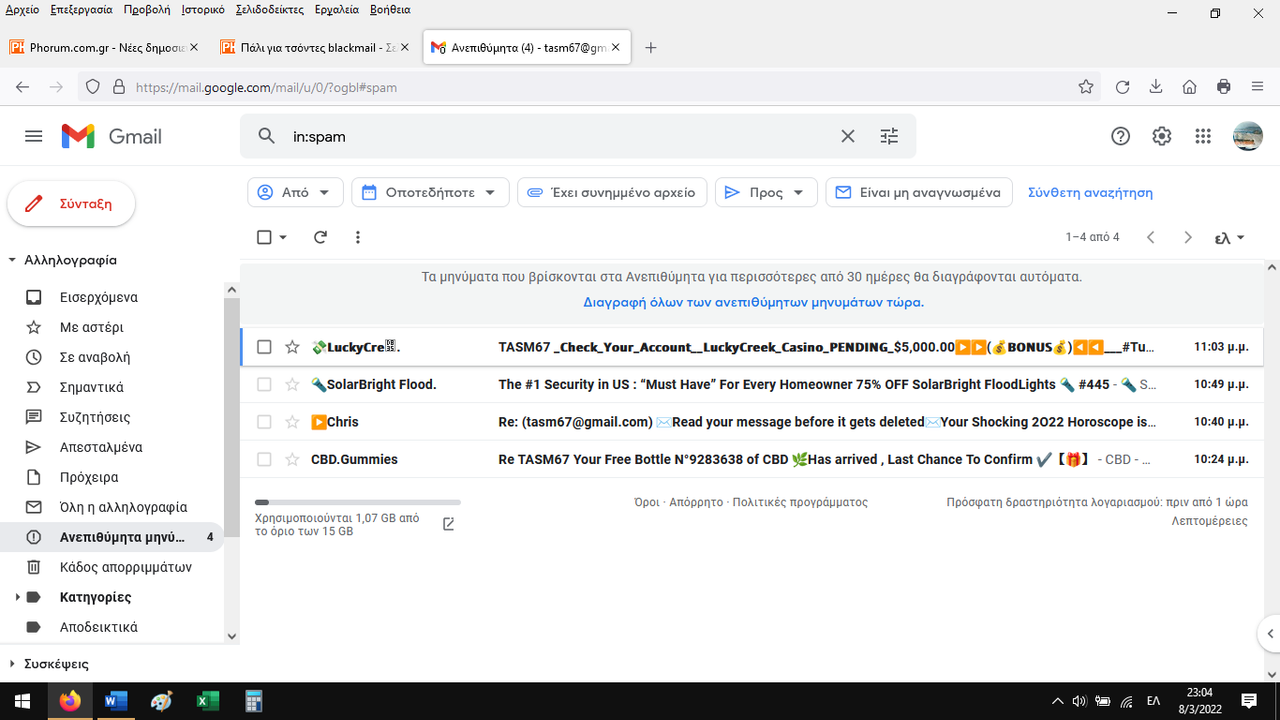This screenshot has width=1280, height=720.
Task: Open Google apps grid
Action: click(1203, 136)
